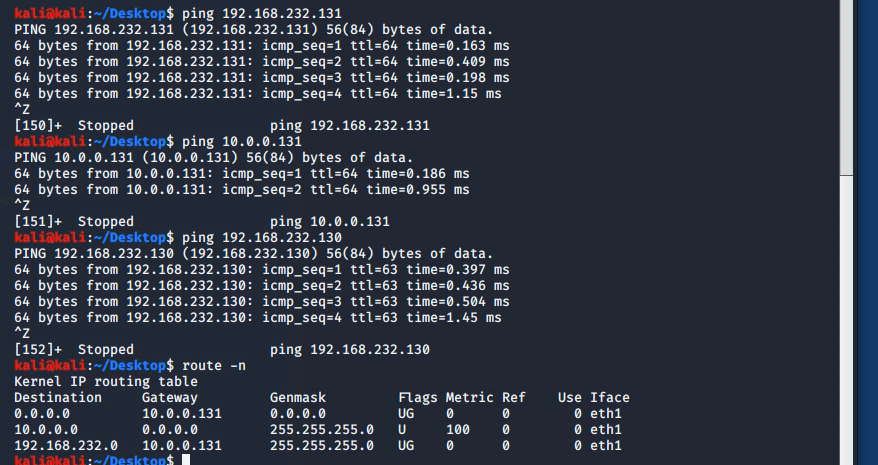Click the empty scrollbar track below the thumb
Image resolution: width=878 pixels, height=465 pixels.
[x=846, y=320]
